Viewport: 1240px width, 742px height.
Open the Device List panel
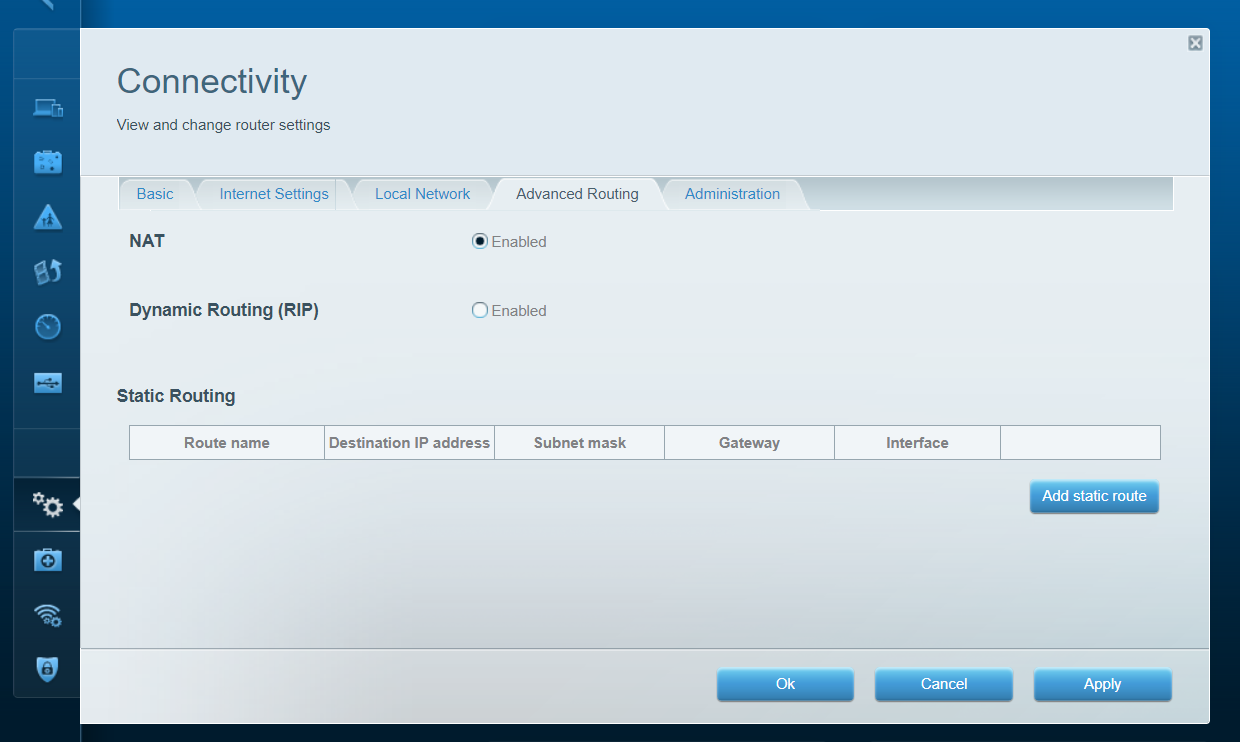(x=47, y=107)
